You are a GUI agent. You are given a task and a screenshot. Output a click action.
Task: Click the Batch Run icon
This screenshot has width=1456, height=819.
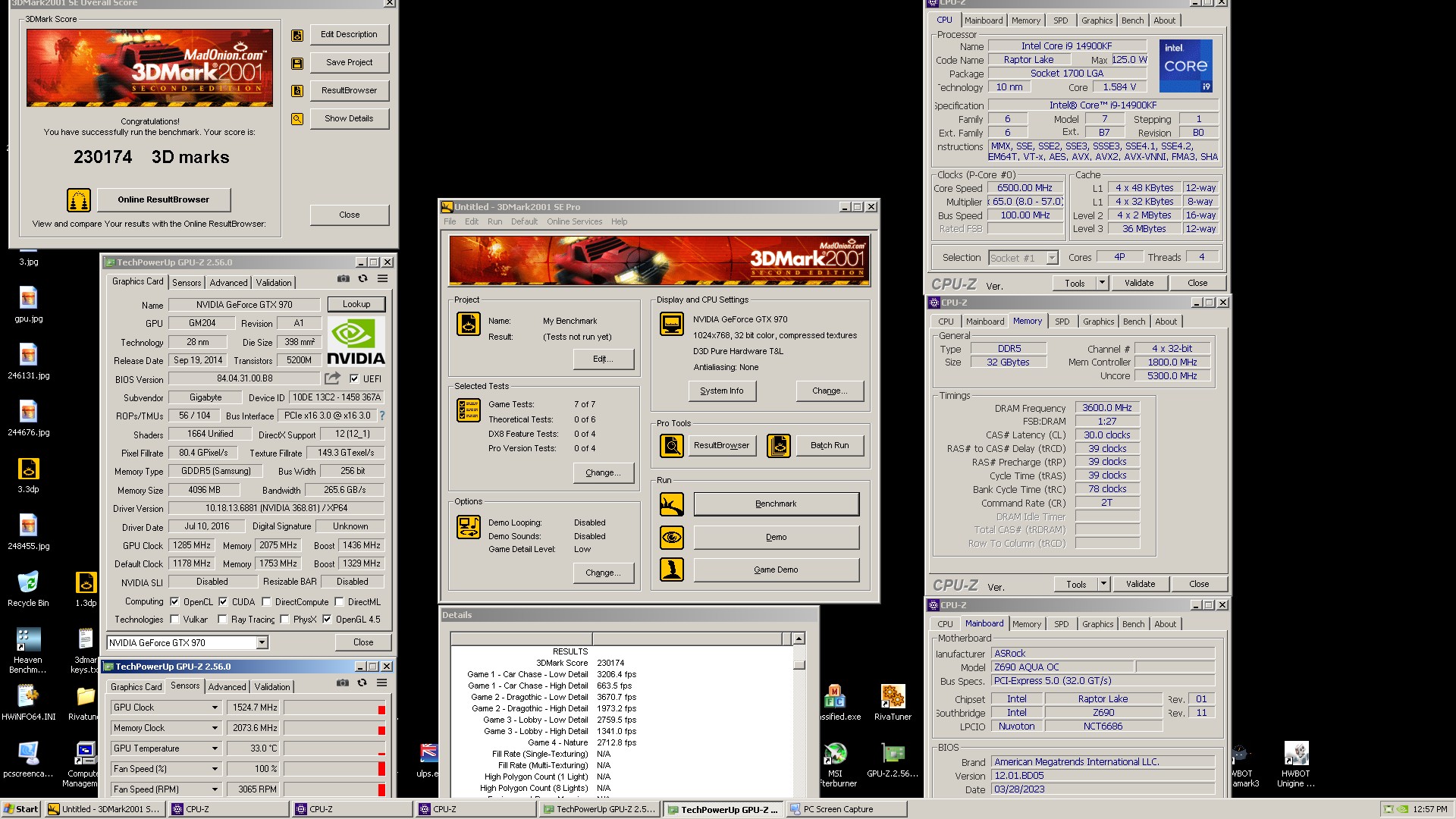click(x=779, y=446)
